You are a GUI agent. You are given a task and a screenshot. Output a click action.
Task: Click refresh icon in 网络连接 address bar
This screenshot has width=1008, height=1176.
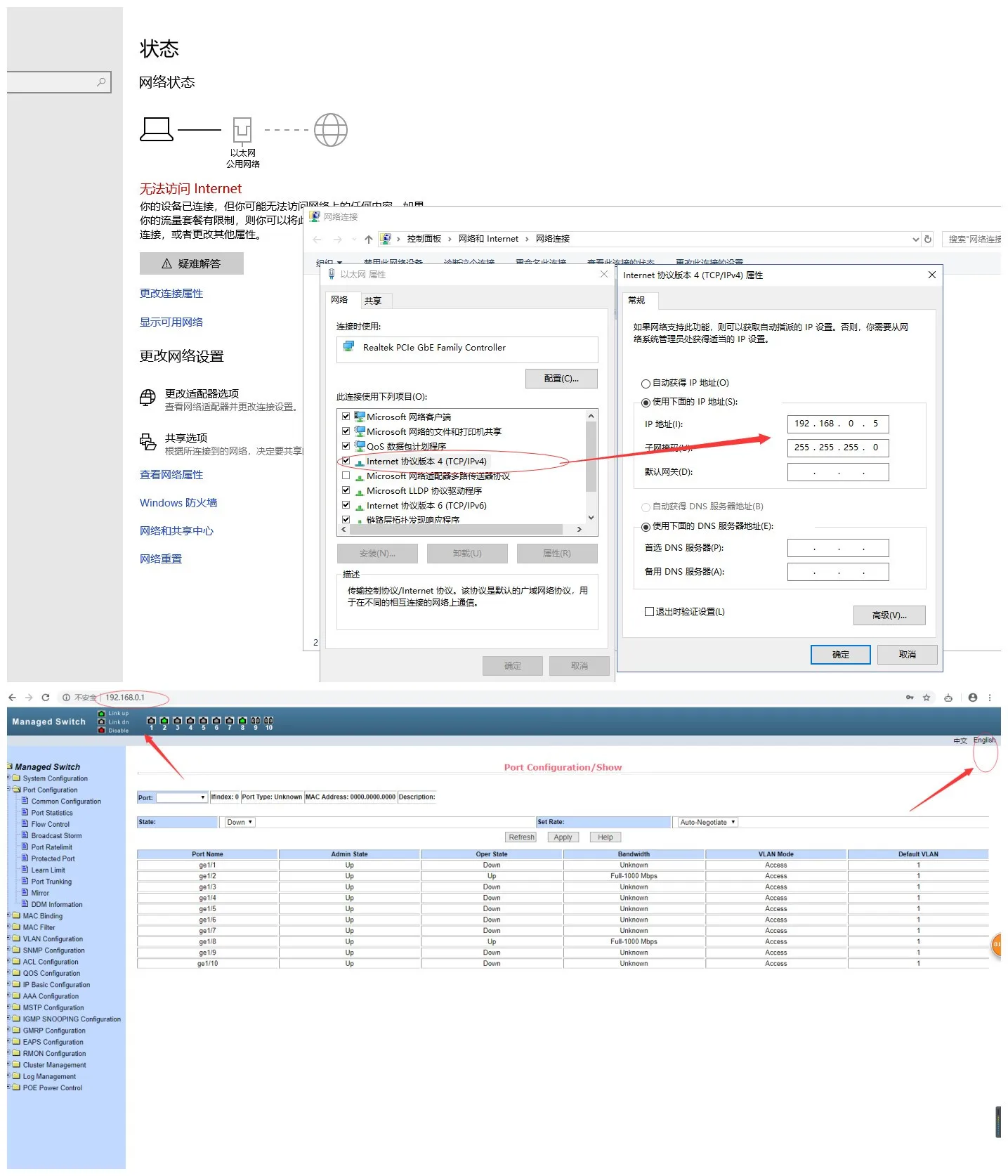(927, 239)
